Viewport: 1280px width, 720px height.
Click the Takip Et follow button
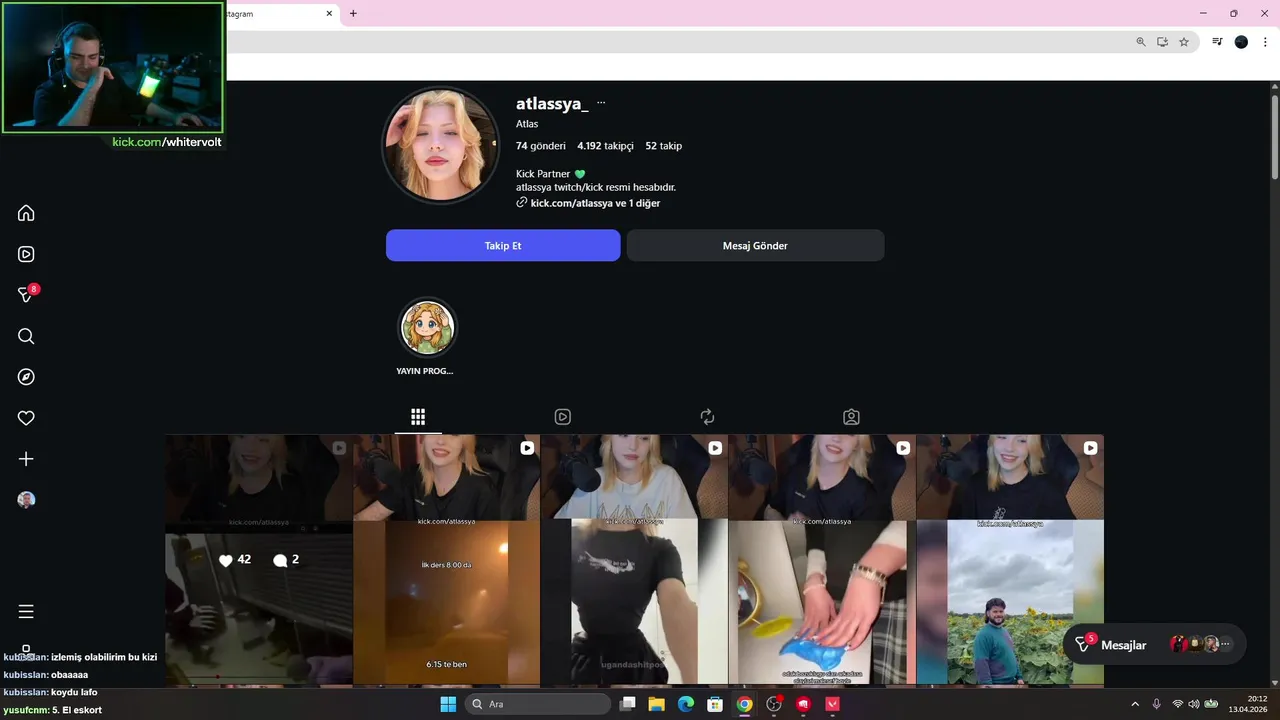pos(503,246)
